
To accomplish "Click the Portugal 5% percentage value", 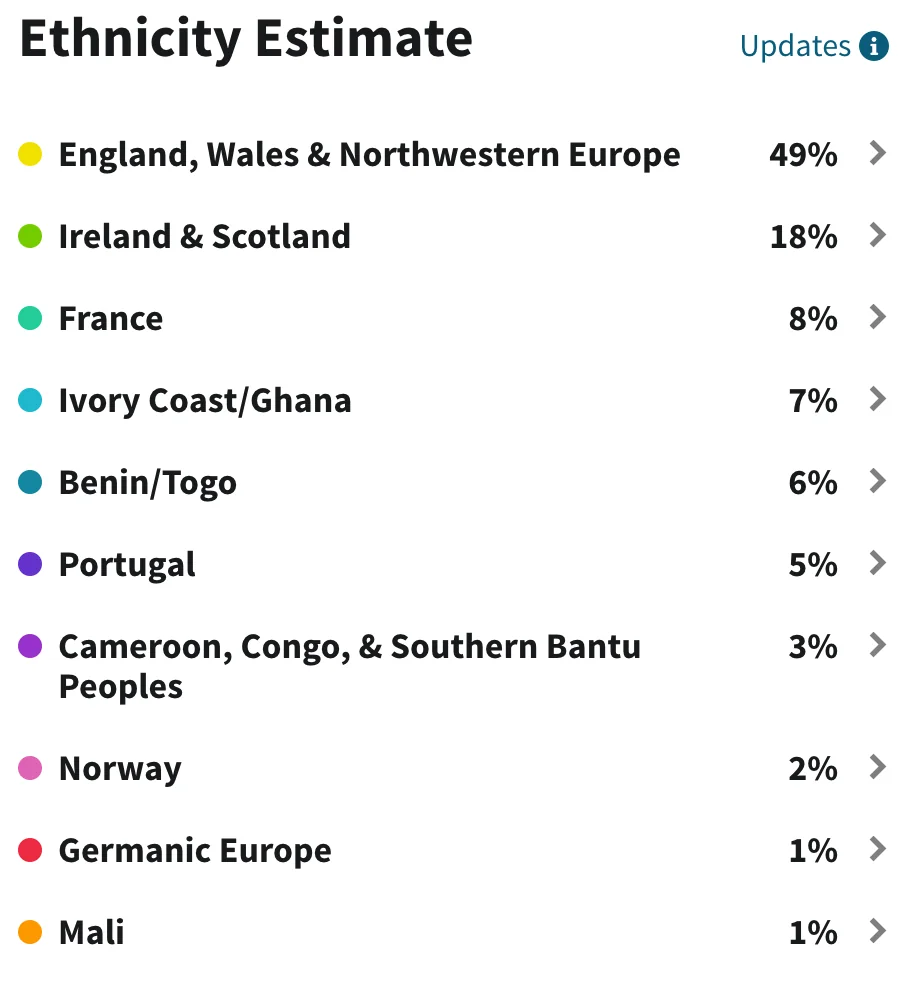I will 812,562.
